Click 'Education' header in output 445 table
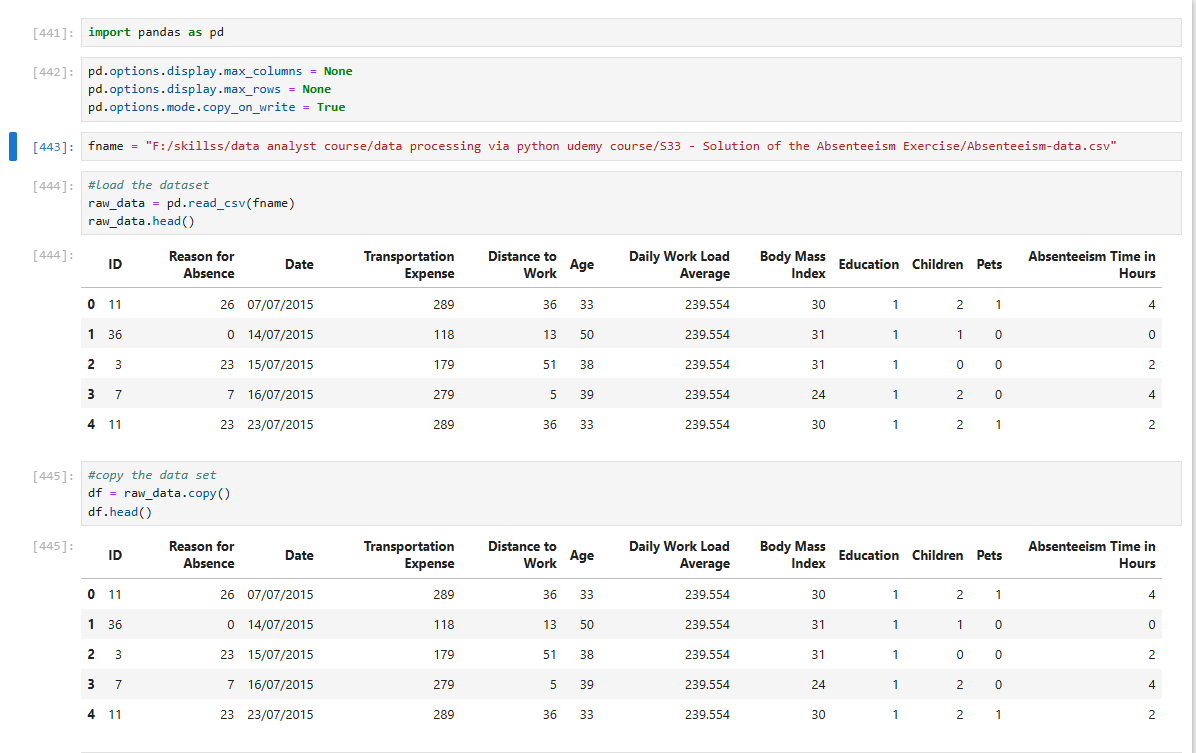1196x753 pixels. (869, 555)
